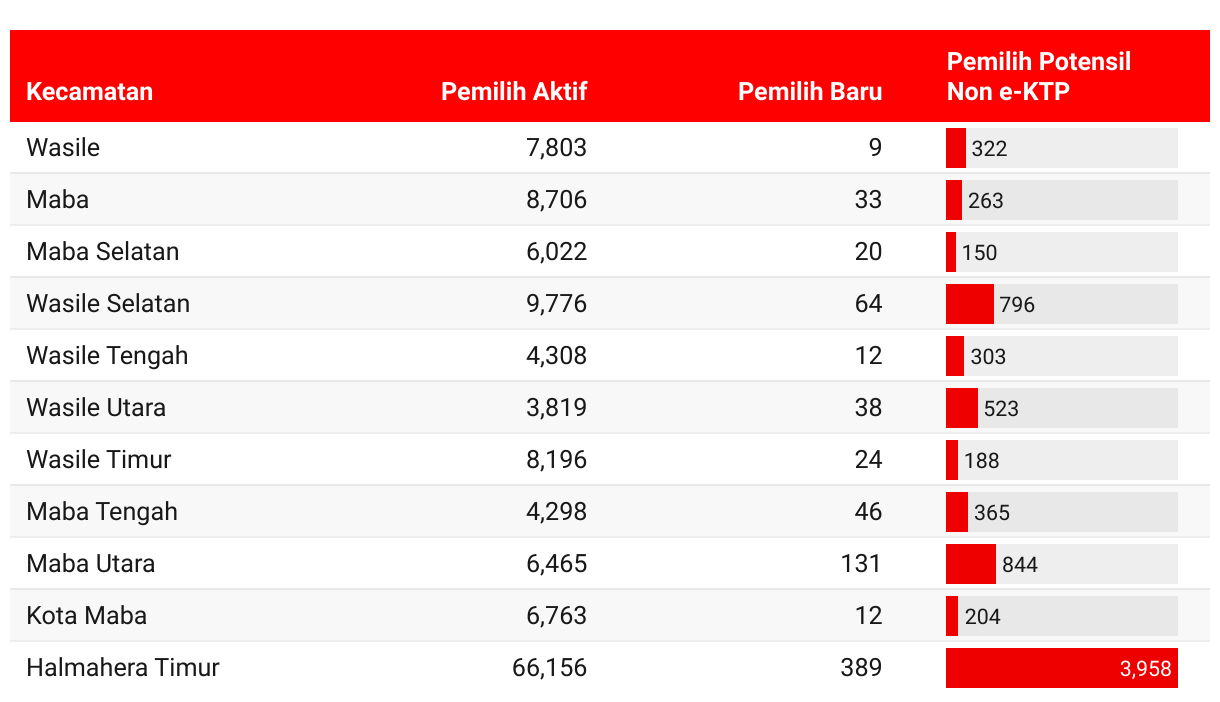The height and width of the screenshot is (702, 1220).
Task: Select the Kota Maba row label
Action: coord(87,616)
